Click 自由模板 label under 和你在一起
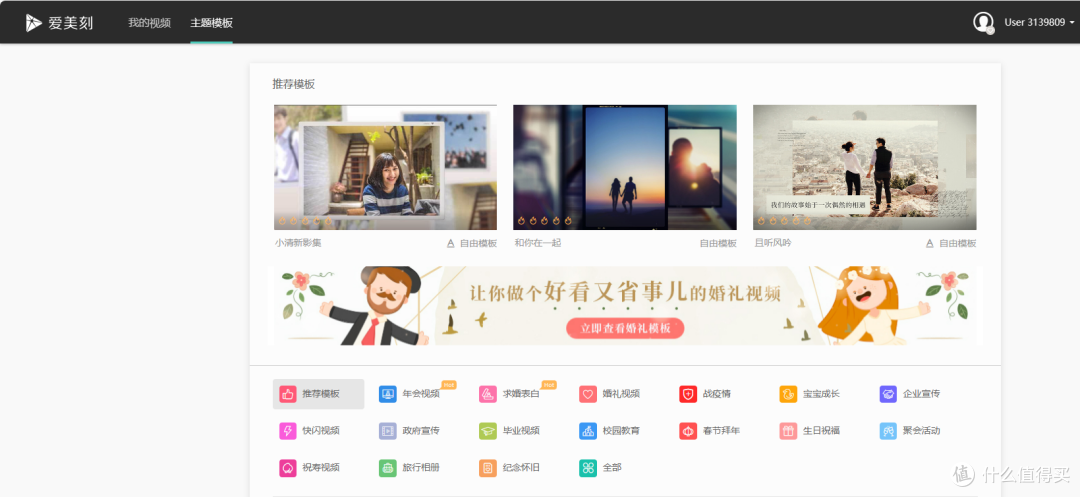The height and width of the screenshot is (497, 1080). (x=718, y=243)
